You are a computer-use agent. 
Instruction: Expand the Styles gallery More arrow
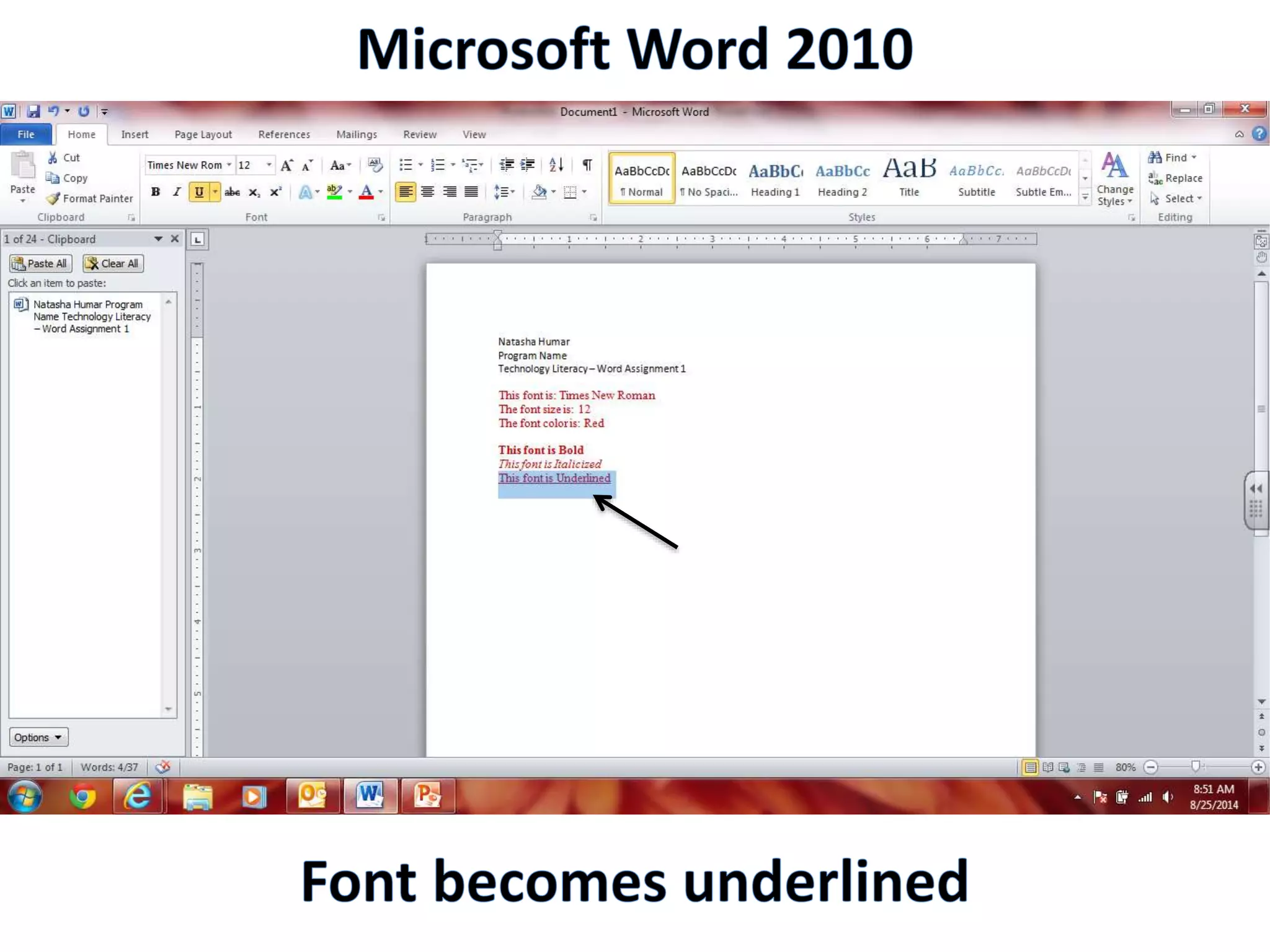(x=1085, y=197)
